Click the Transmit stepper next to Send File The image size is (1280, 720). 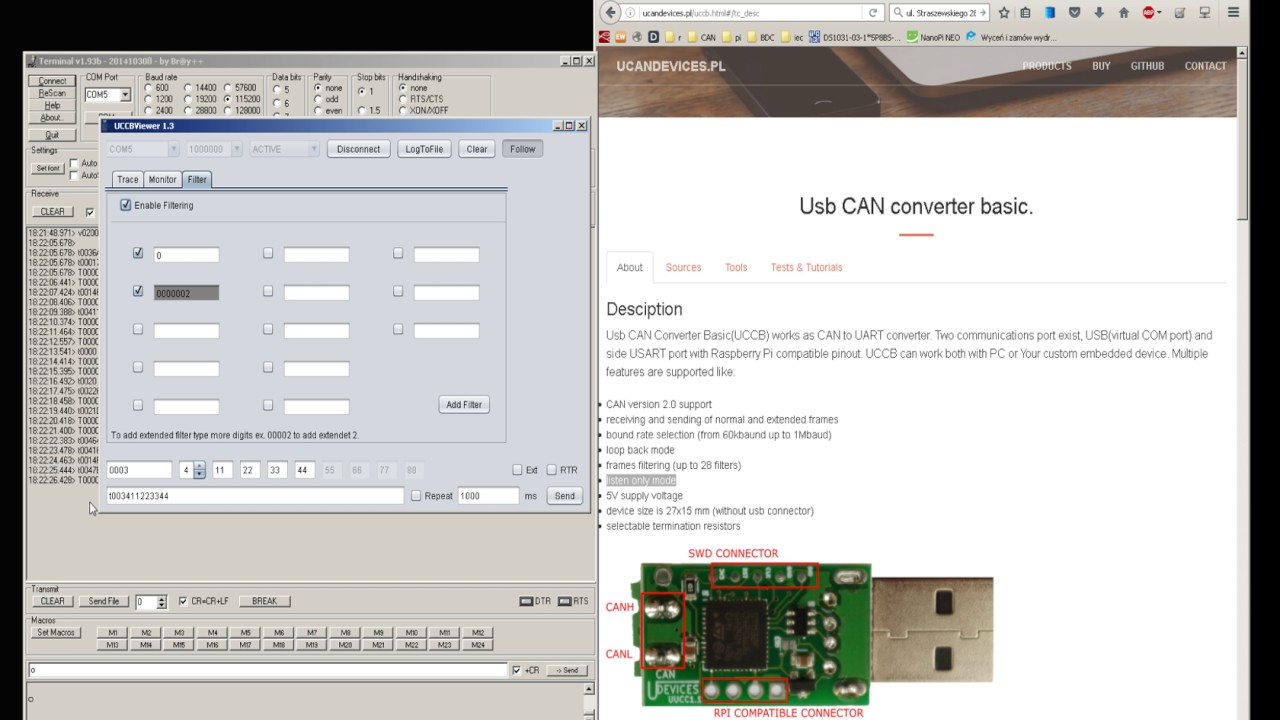point(161,602)
